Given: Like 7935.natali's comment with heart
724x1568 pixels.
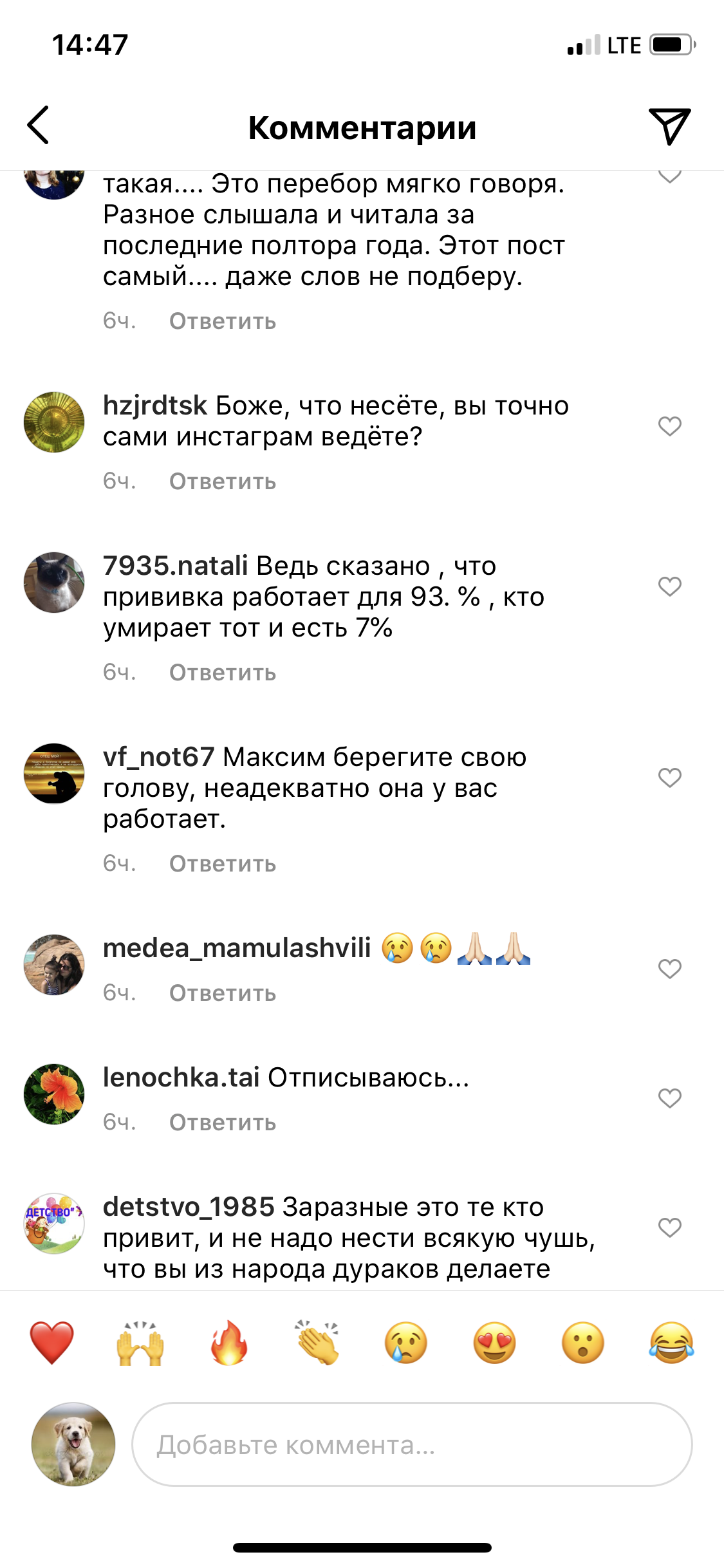Looking at the screenshot, I should point(670,586).
